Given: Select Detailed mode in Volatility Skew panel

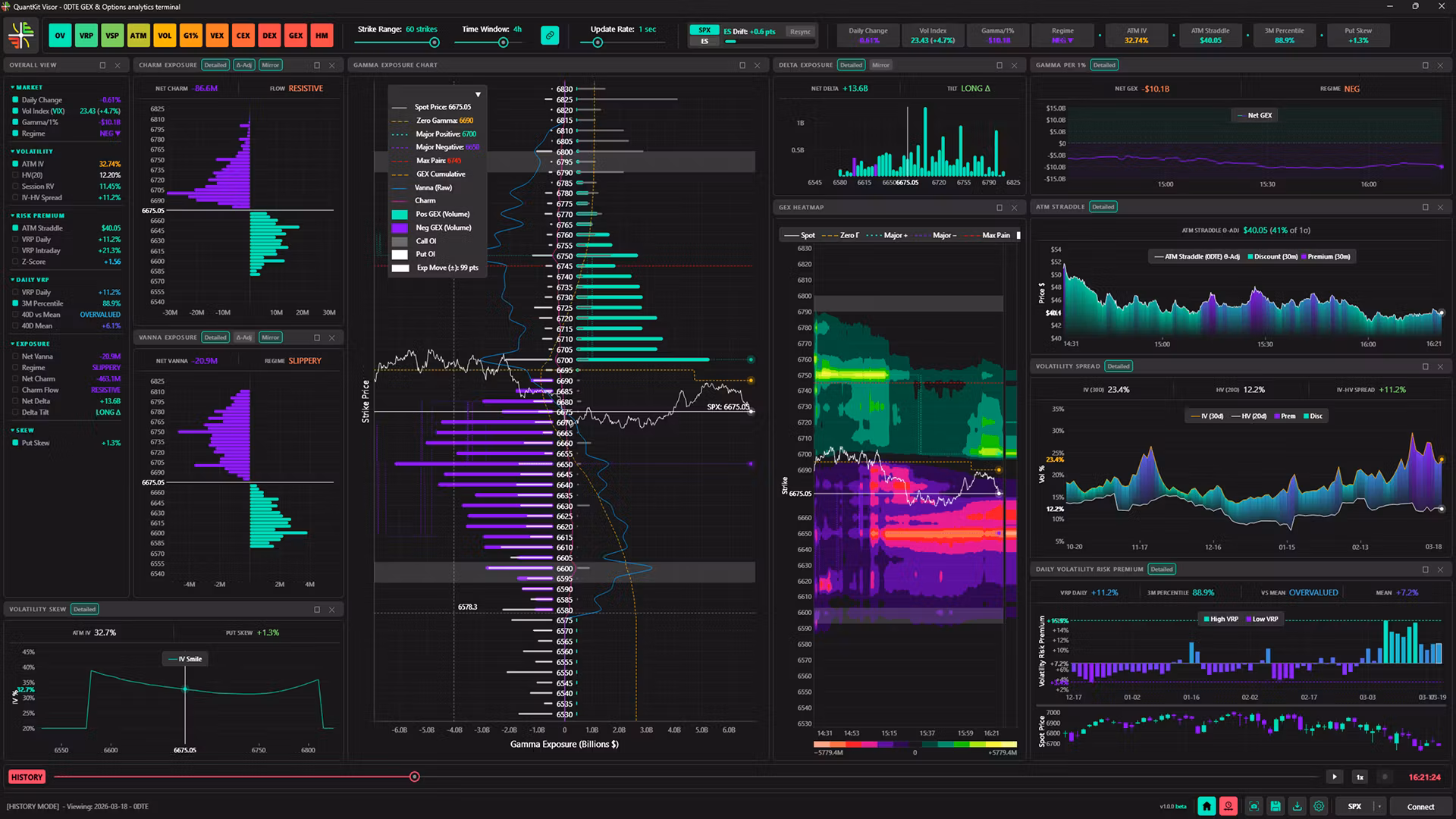Looking at the screenshot, I should (84, 609).
